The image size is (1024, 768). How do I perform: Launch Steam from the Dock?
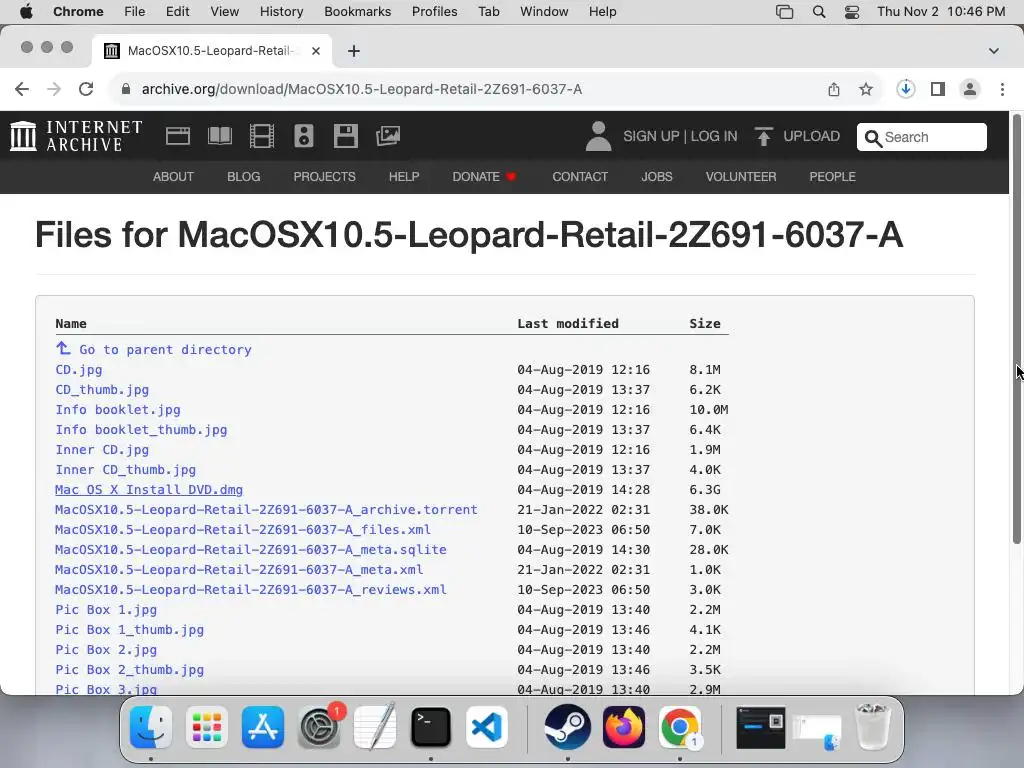coord(568,727)
